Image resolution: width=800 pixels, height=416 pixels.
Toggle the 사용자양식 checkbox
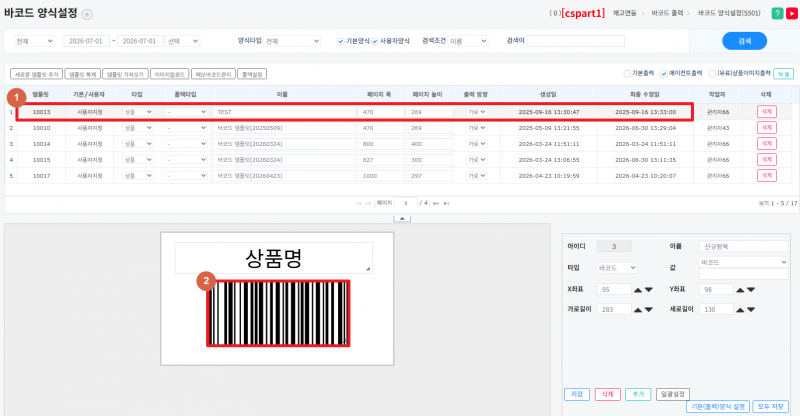[x=375, y=41]
